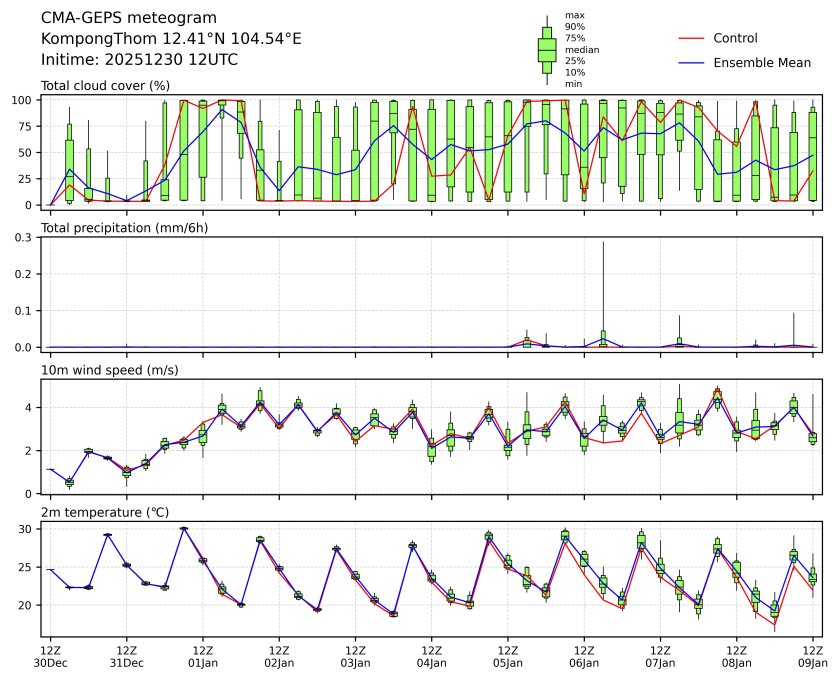839x680 pixels.
Task: Click the 0.3 tick on precipitation y-axis
Action: pos(25,237)
